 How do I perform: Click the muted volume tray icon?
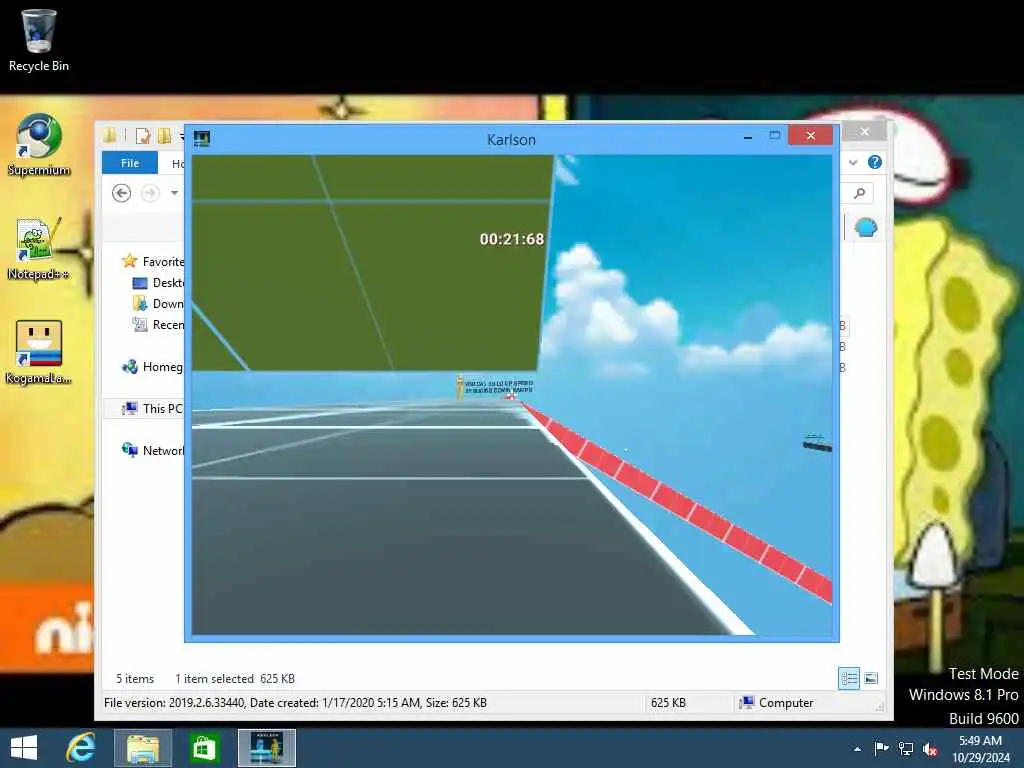pos(930,749)
